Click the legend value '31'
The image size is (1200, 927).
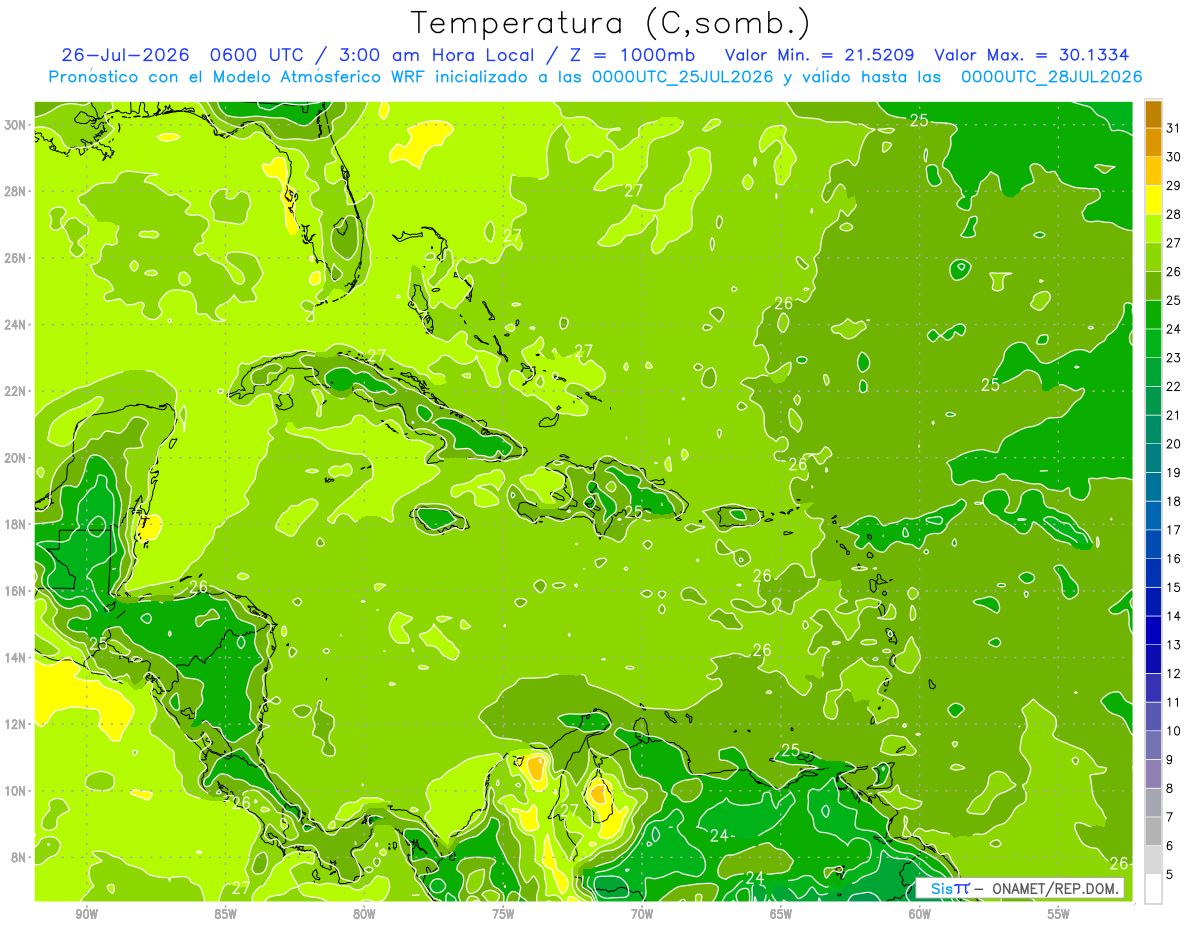(1173, 128)
